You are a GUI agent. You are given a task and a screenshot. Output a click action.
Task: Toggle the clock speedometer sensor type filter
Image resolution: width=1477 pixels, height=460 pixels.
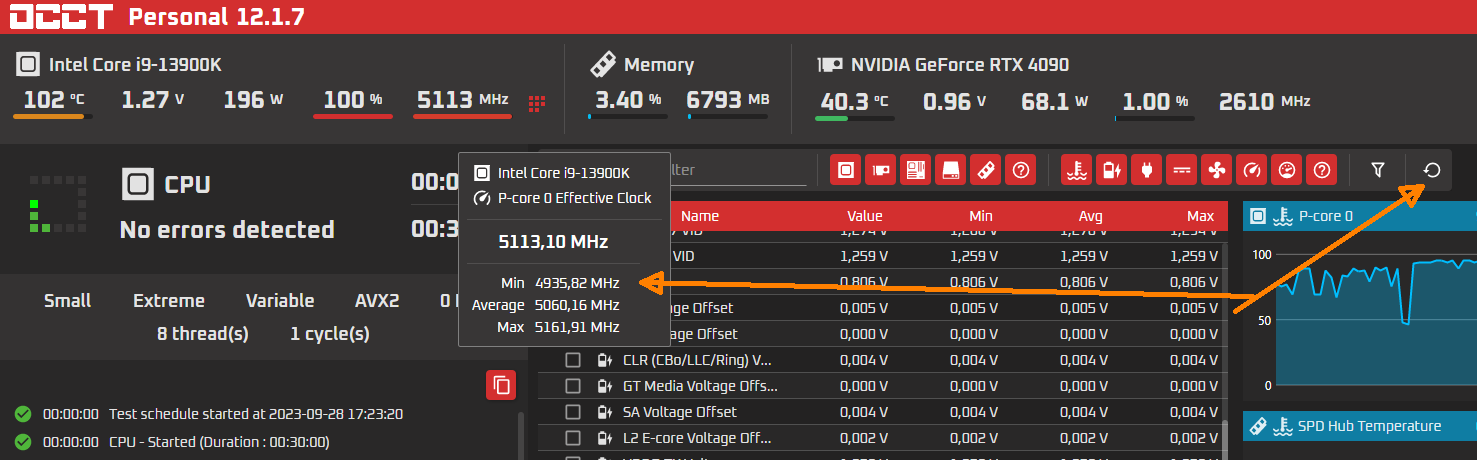click(1252, 170)
